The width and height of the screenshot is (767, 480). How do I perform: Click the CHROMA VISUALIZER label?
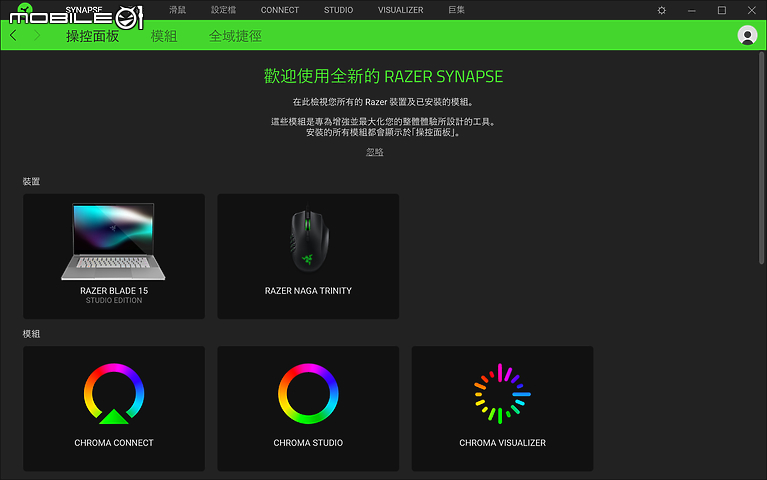tap(502, 443)
